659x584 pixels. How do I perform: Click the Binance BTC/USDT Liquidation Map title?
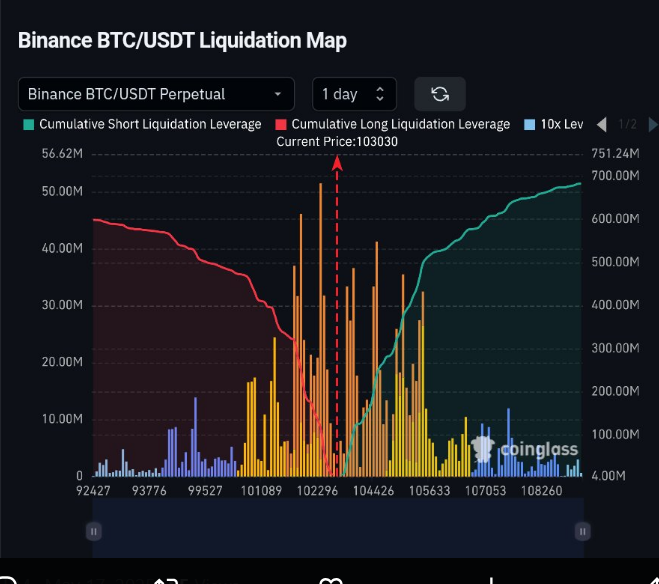click(x=182, y=41)
